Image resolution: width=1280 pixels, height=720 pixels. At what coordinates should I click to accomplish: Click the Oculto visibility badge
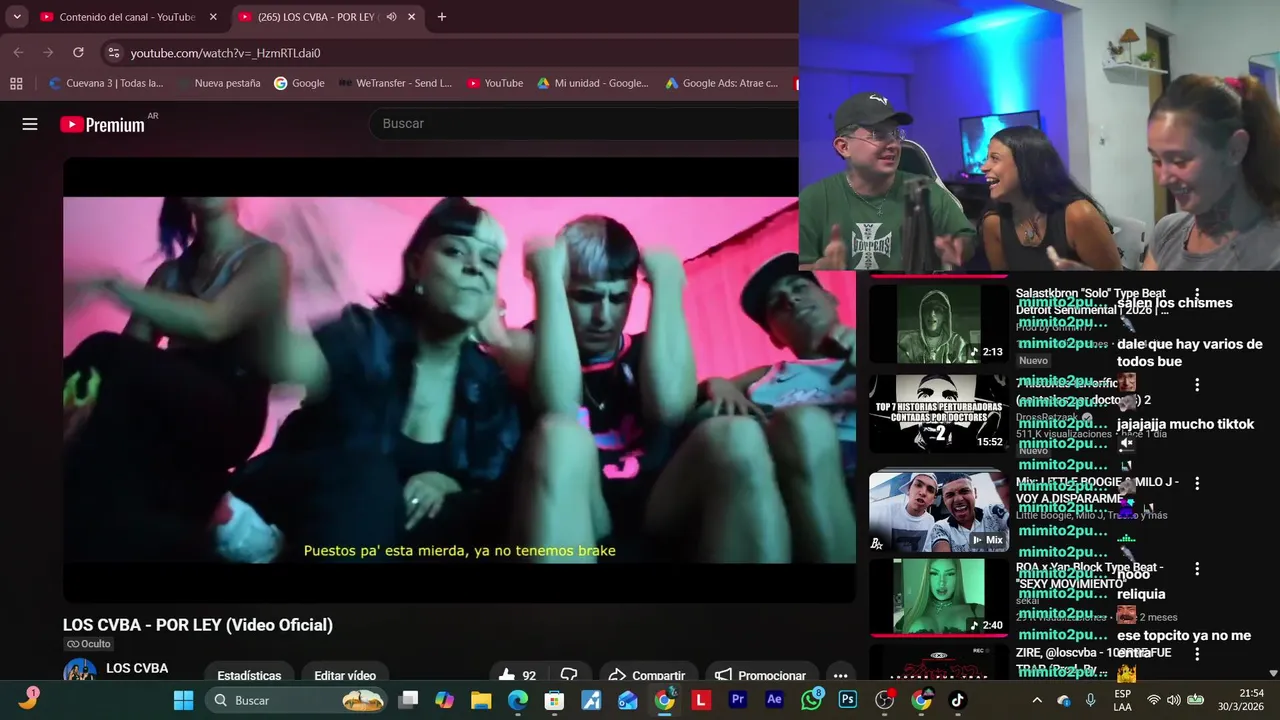[89, 644]
